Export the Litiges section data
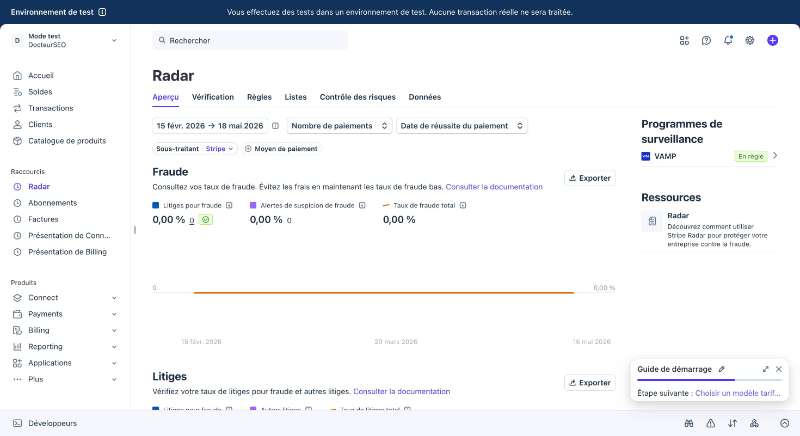 (x=590, y=382)
